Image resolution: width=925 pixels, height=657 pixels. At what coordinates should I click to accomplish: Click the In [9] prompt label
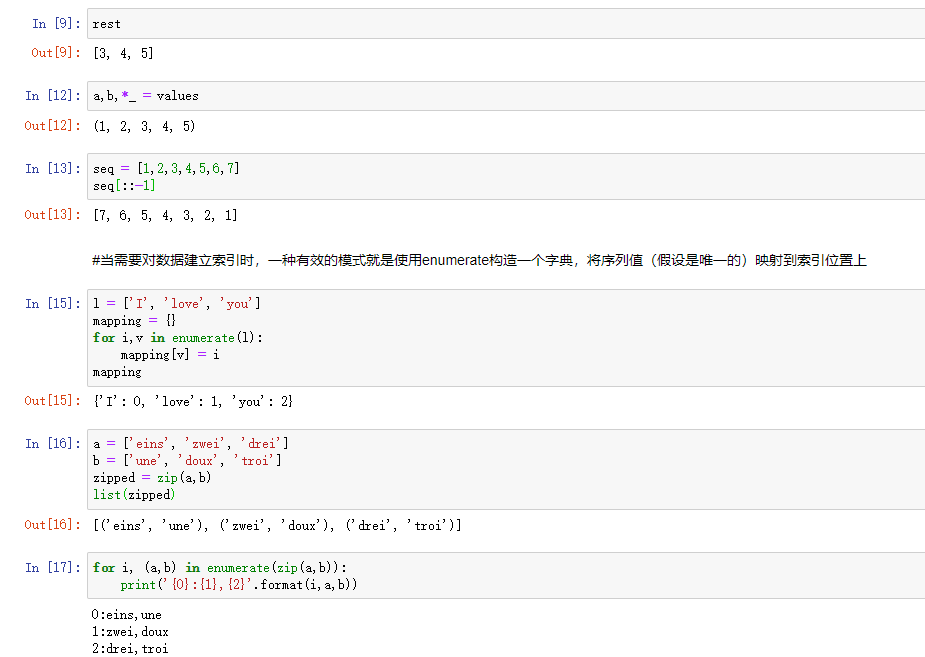(x=55, y=24)
